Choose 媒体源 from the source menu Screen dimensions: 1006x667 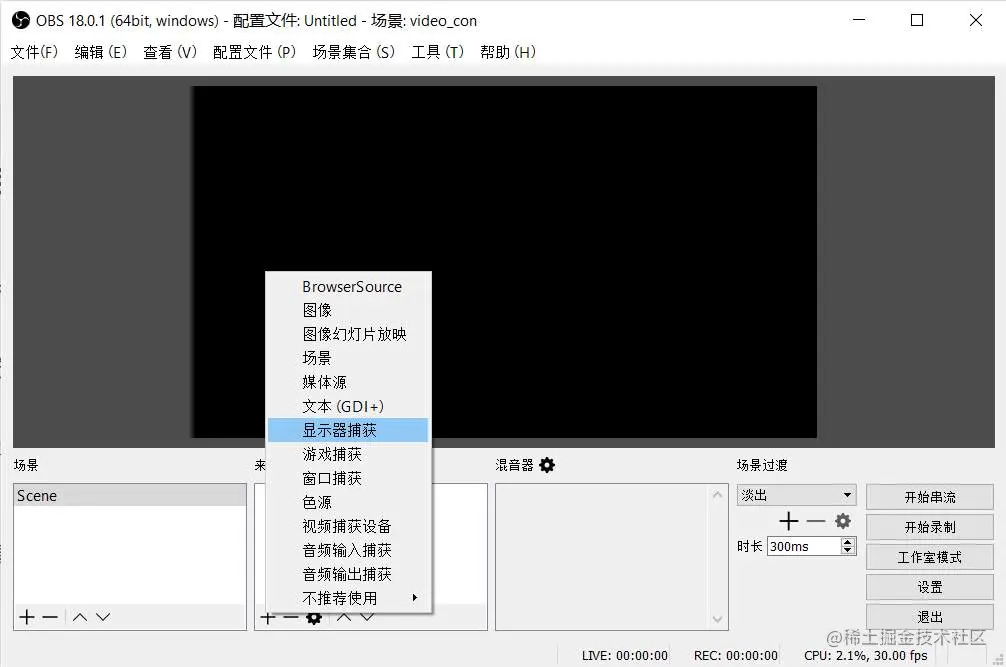tap(348, 382)
